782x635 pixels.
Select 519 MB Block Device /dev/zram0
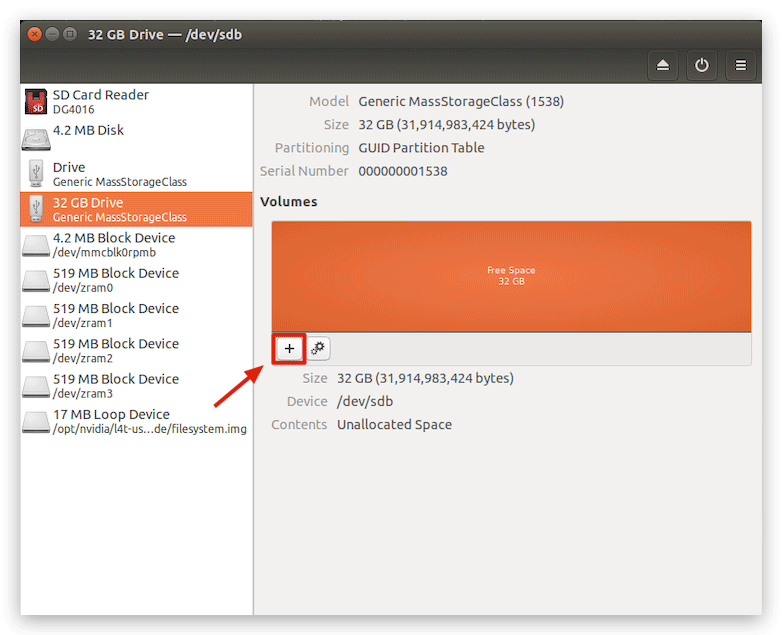click(136, 280)
